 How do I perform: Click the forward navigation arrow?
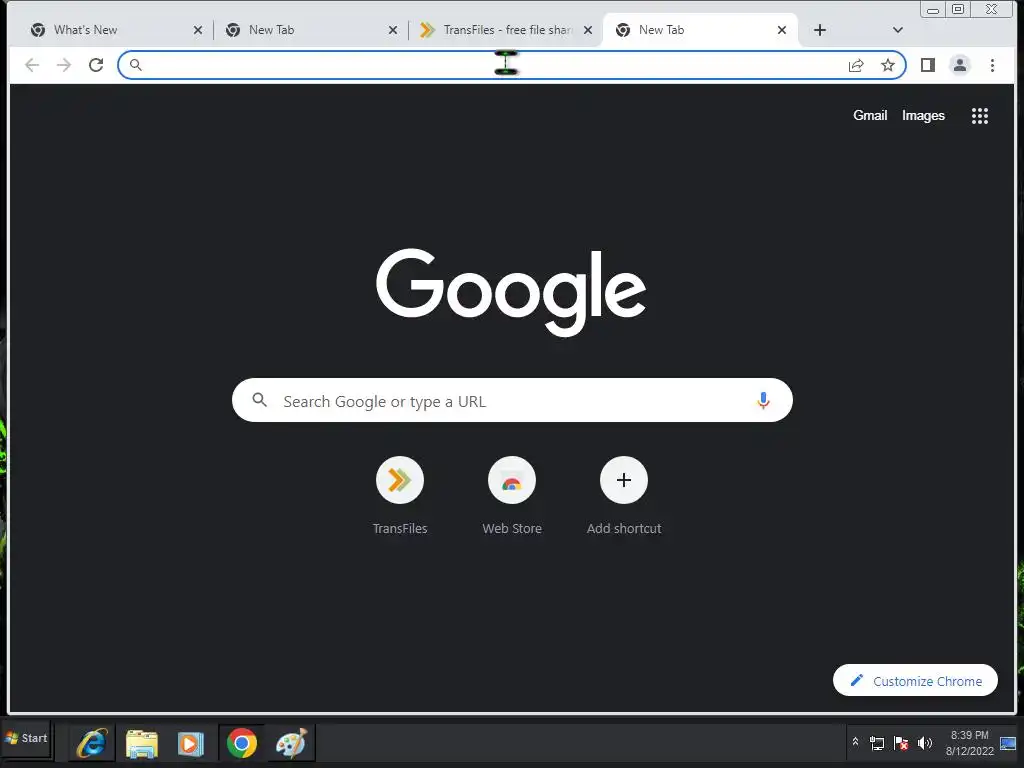(63, 65)
